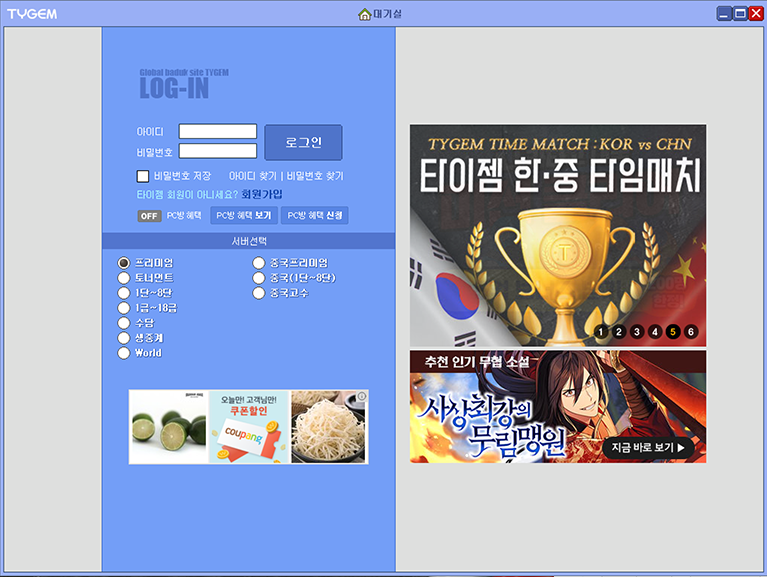767x577 pixels.
Task: Click the PC방 혜택 보기 button
Action: coord(244,216)
